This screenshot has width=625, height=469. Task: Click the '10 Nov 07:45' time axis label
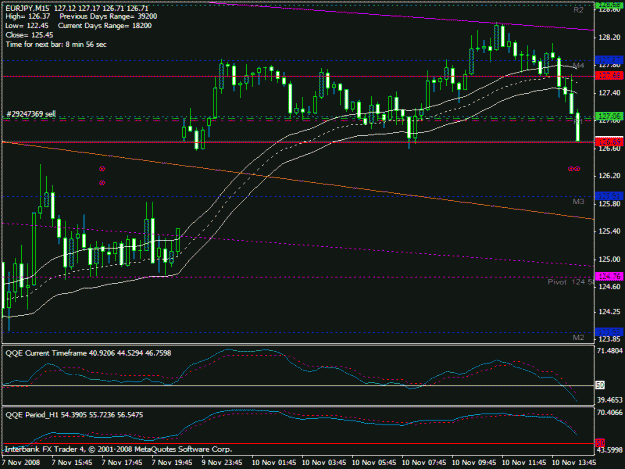(x=424, y=463)
